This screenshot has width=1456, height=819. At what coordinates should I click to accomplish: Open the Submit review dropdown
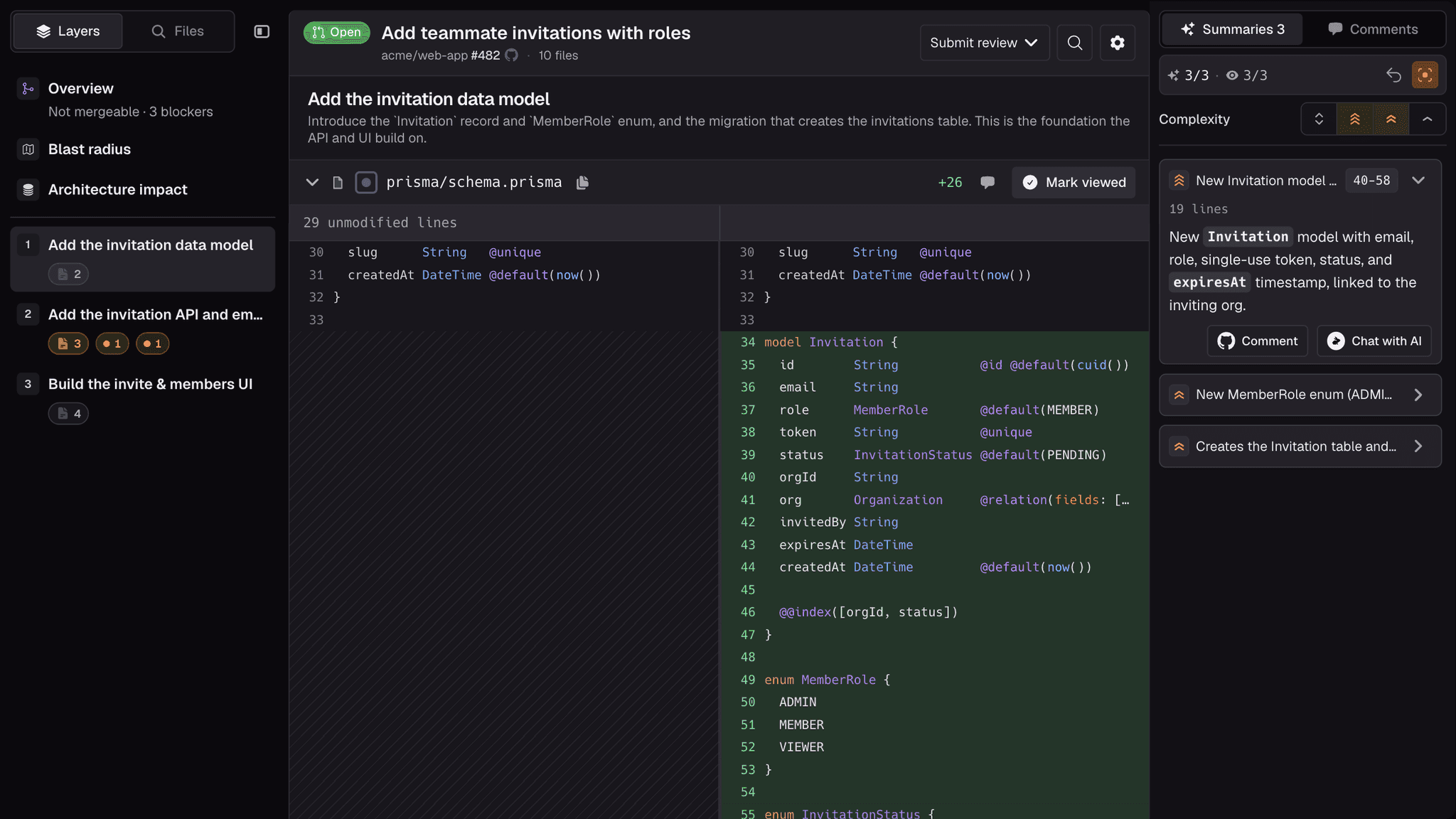(984, 43)
